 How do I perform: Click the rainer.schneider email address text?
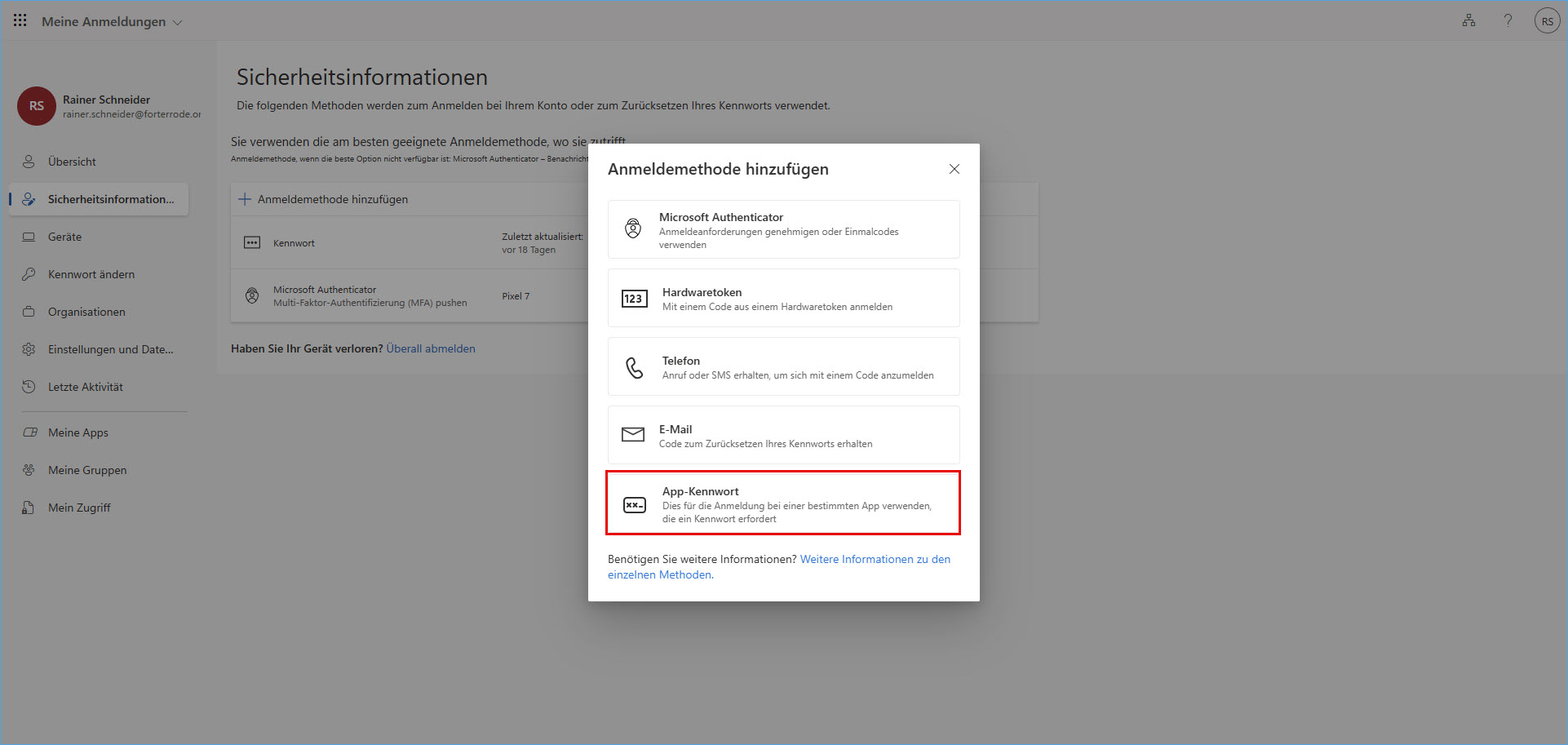(131, 114)
